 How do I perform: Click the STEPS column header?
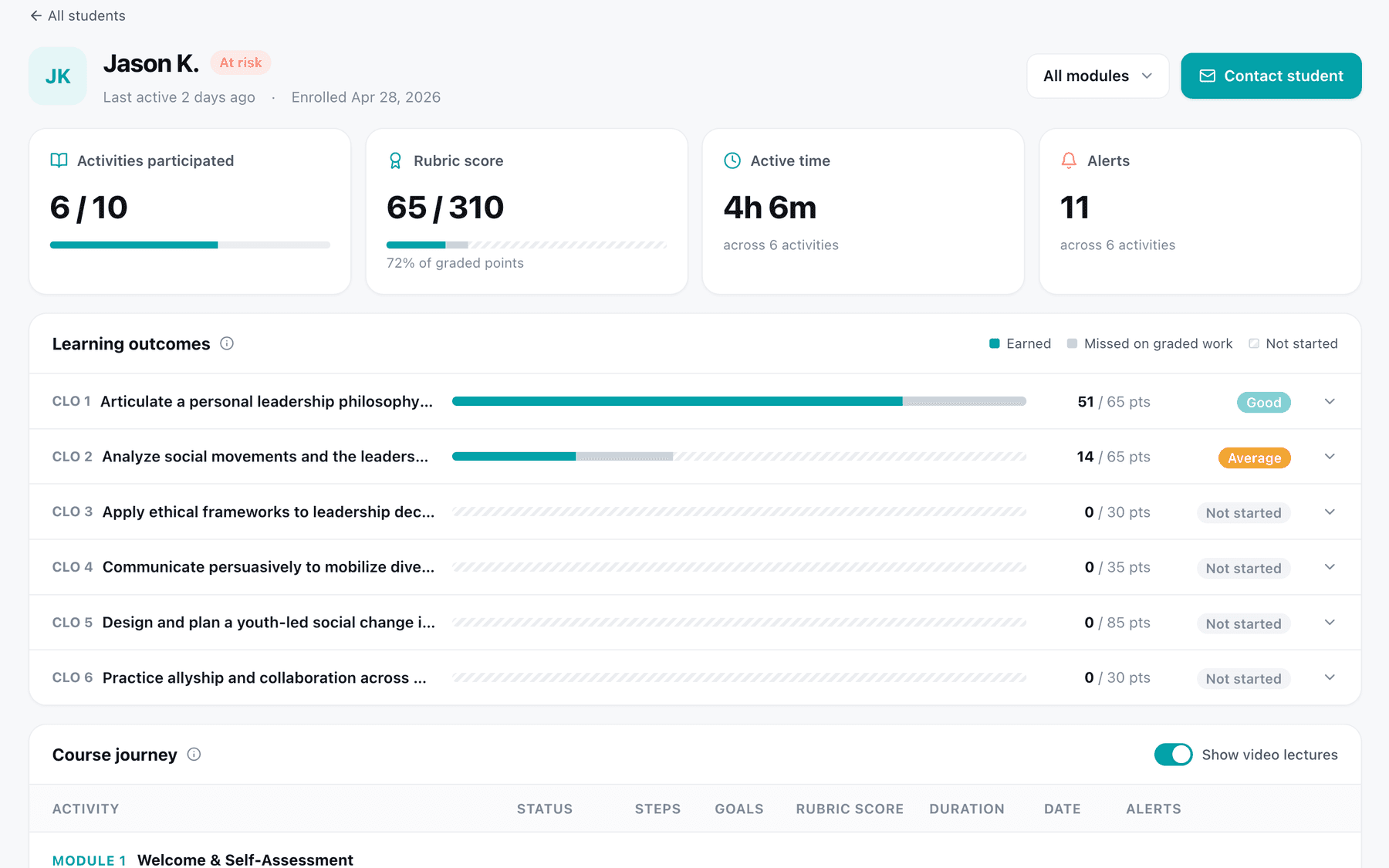[x=657, y=809]
